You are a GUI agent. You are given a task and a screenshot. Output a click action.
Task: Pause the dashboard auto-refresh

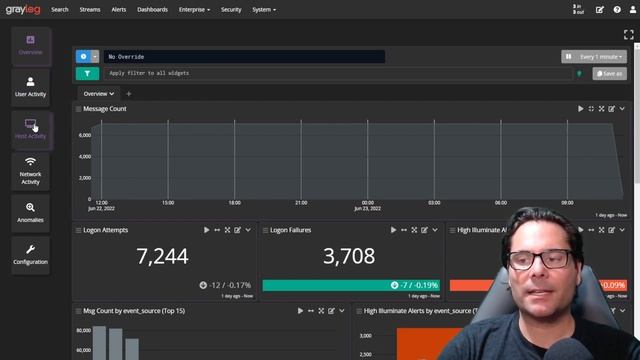[x=568, y=57]
